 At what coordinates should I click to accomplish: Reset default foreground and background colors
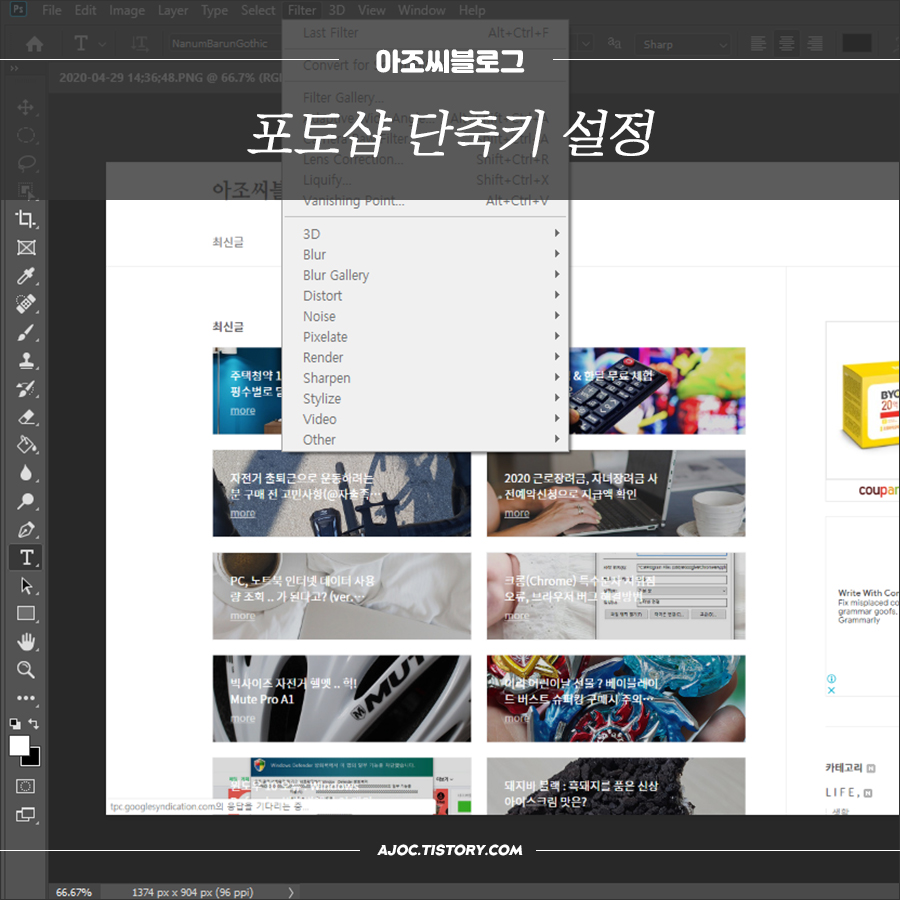click(x=15, y=723)
